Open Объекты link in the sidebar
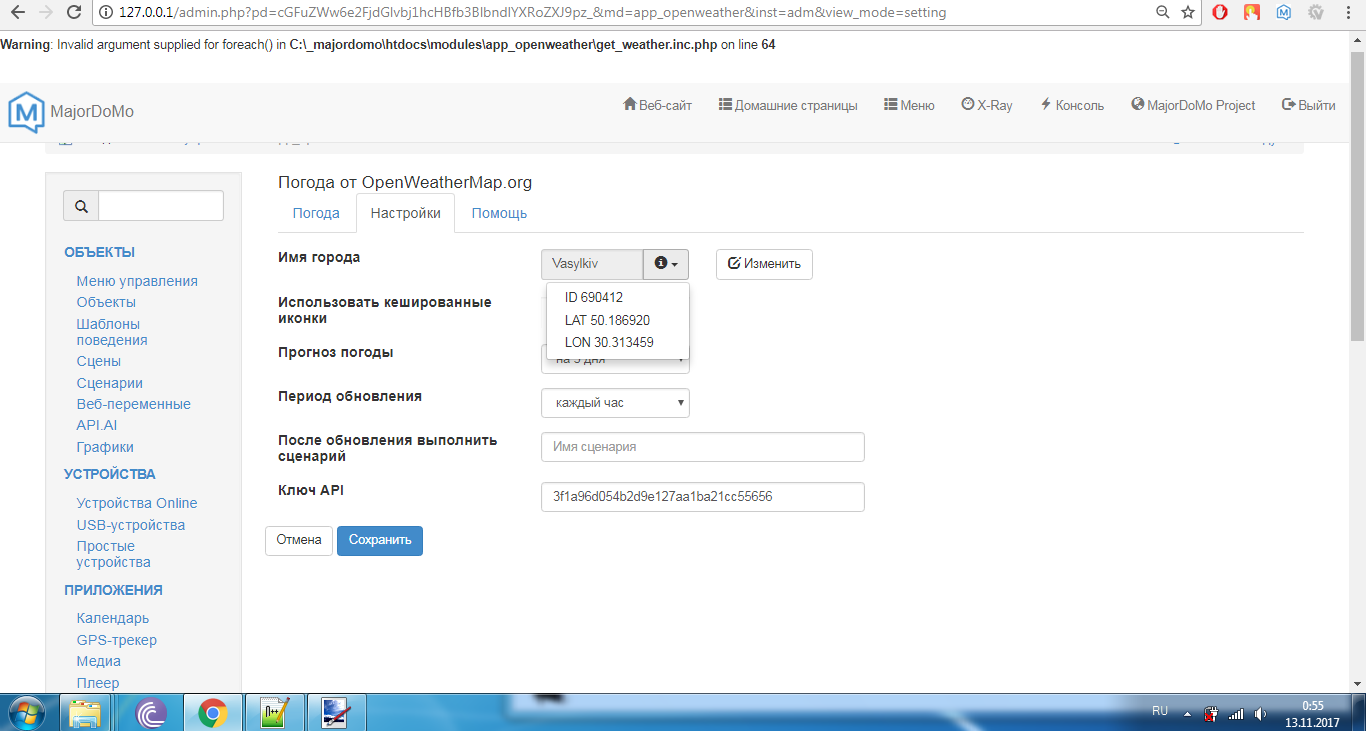This screenshot has width=1366, height=731. point(106,302)
